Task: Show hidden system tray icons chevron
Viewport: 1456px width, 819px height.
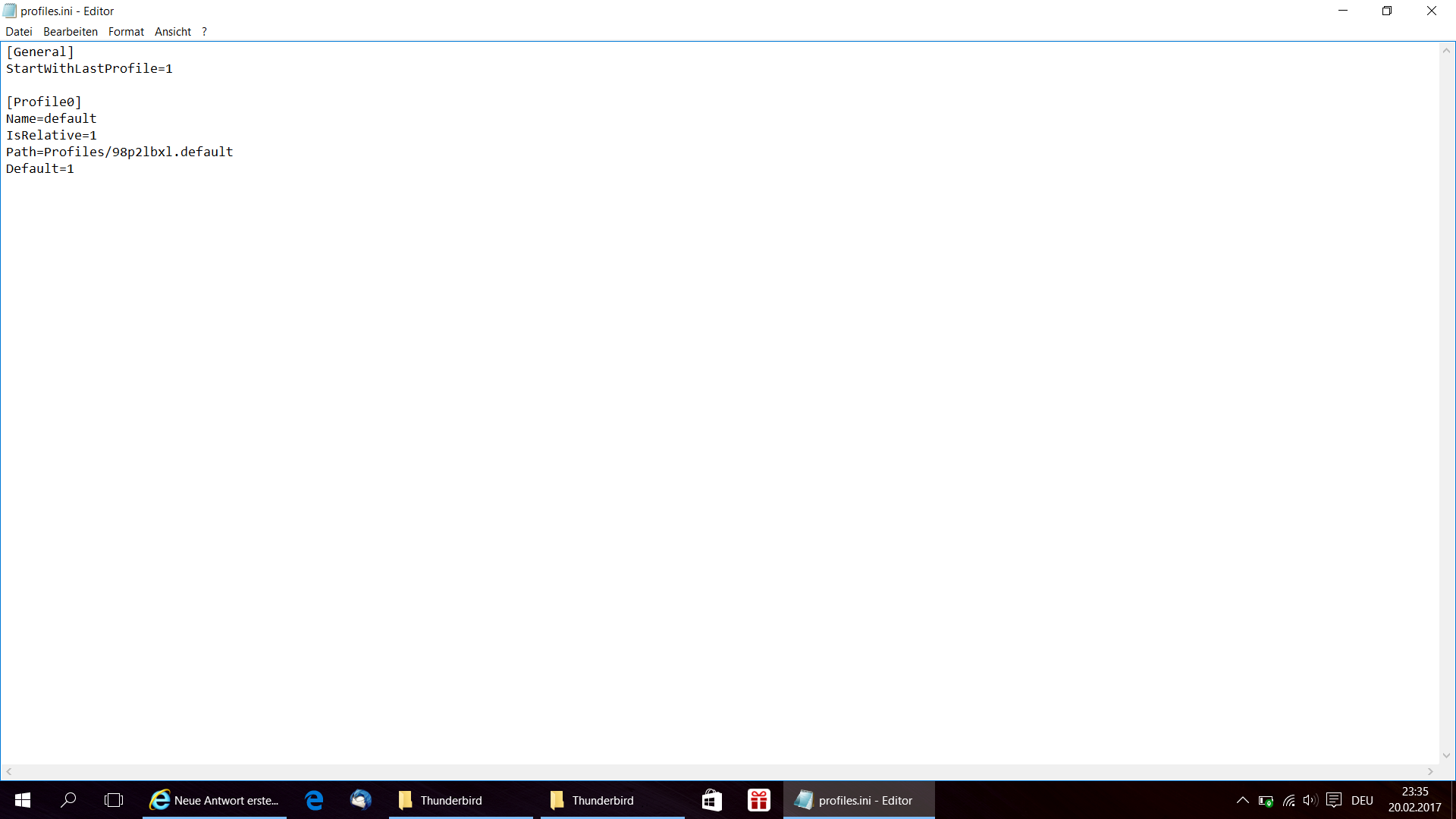Action: point(1242,800)
